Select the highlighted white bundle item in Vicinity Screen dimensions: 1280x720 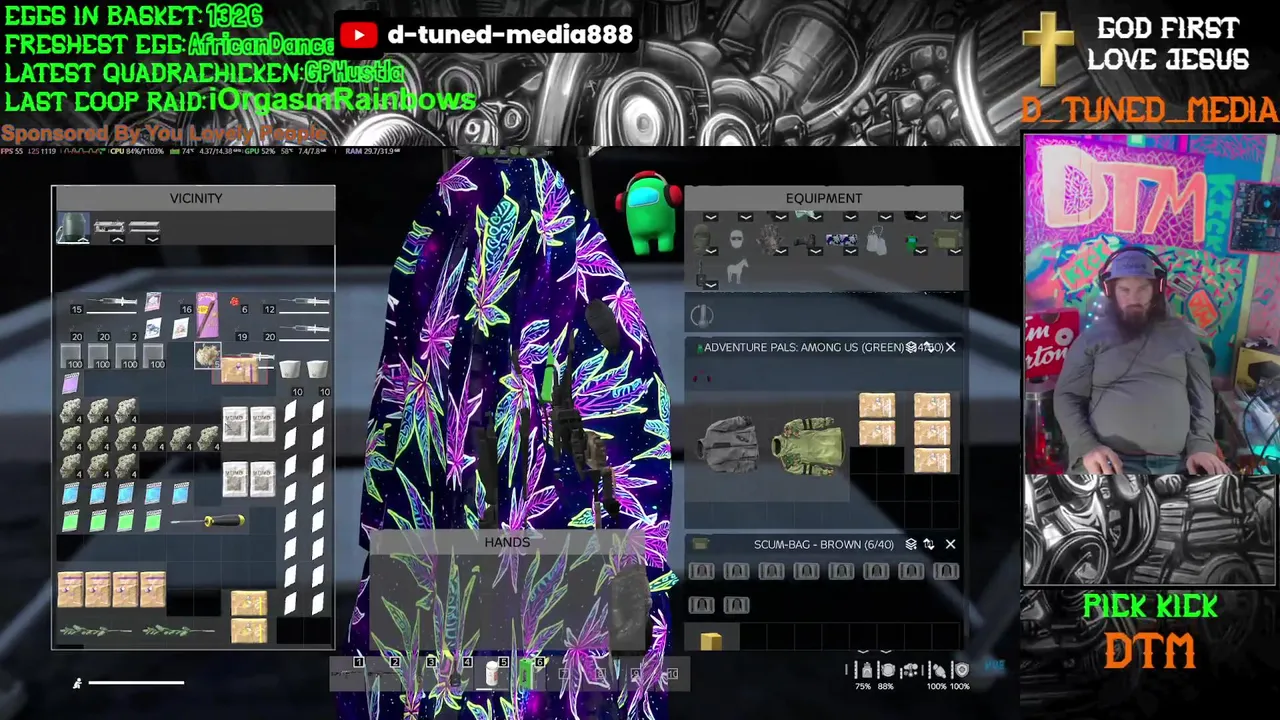pyautogui.click(x=207, y=356)
